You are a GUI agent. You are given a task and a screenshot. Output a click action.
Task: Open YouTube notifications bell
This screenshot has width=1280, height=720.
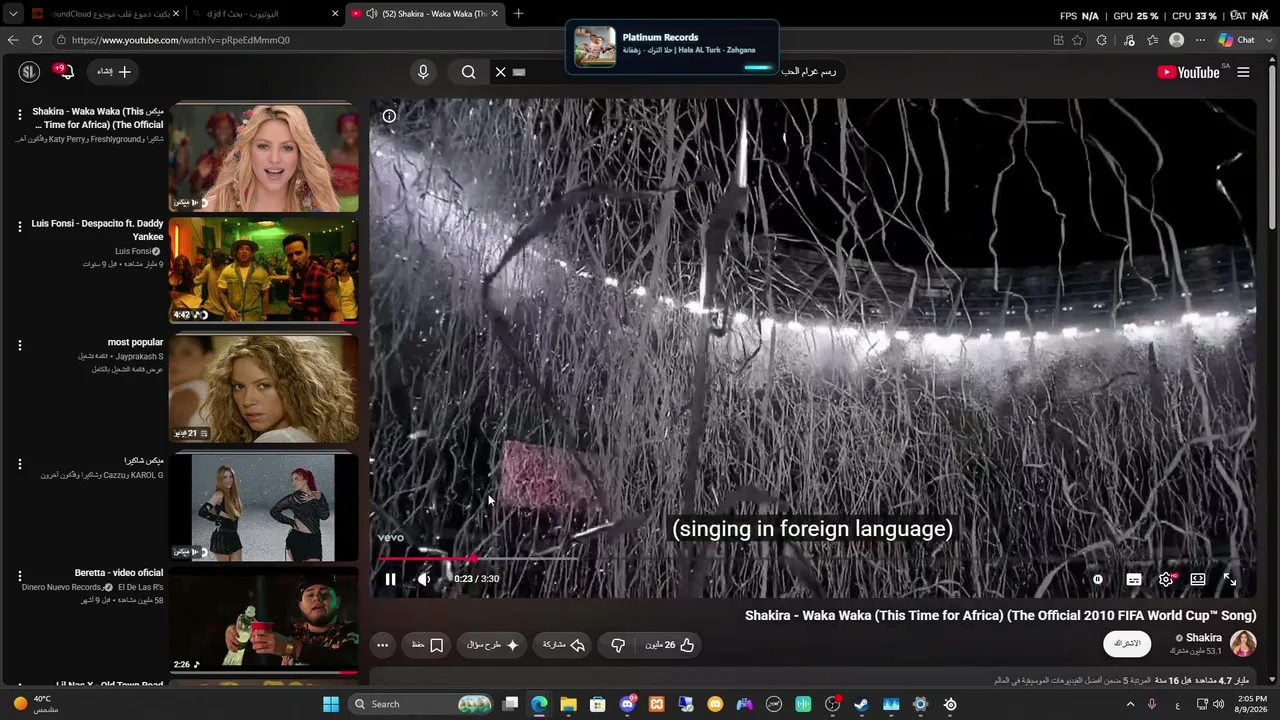[x=65, y=72]
